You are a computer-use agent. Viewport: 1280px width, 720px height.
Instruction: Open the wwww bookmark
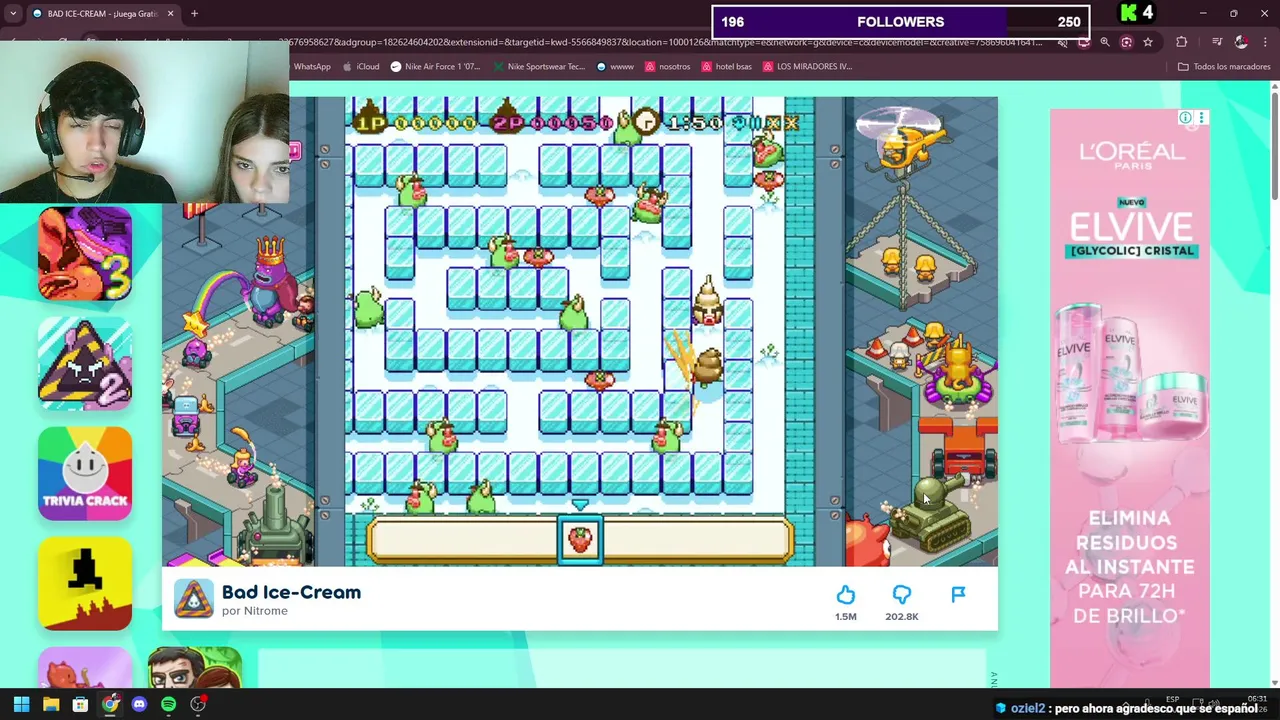(x=615, y=67)
